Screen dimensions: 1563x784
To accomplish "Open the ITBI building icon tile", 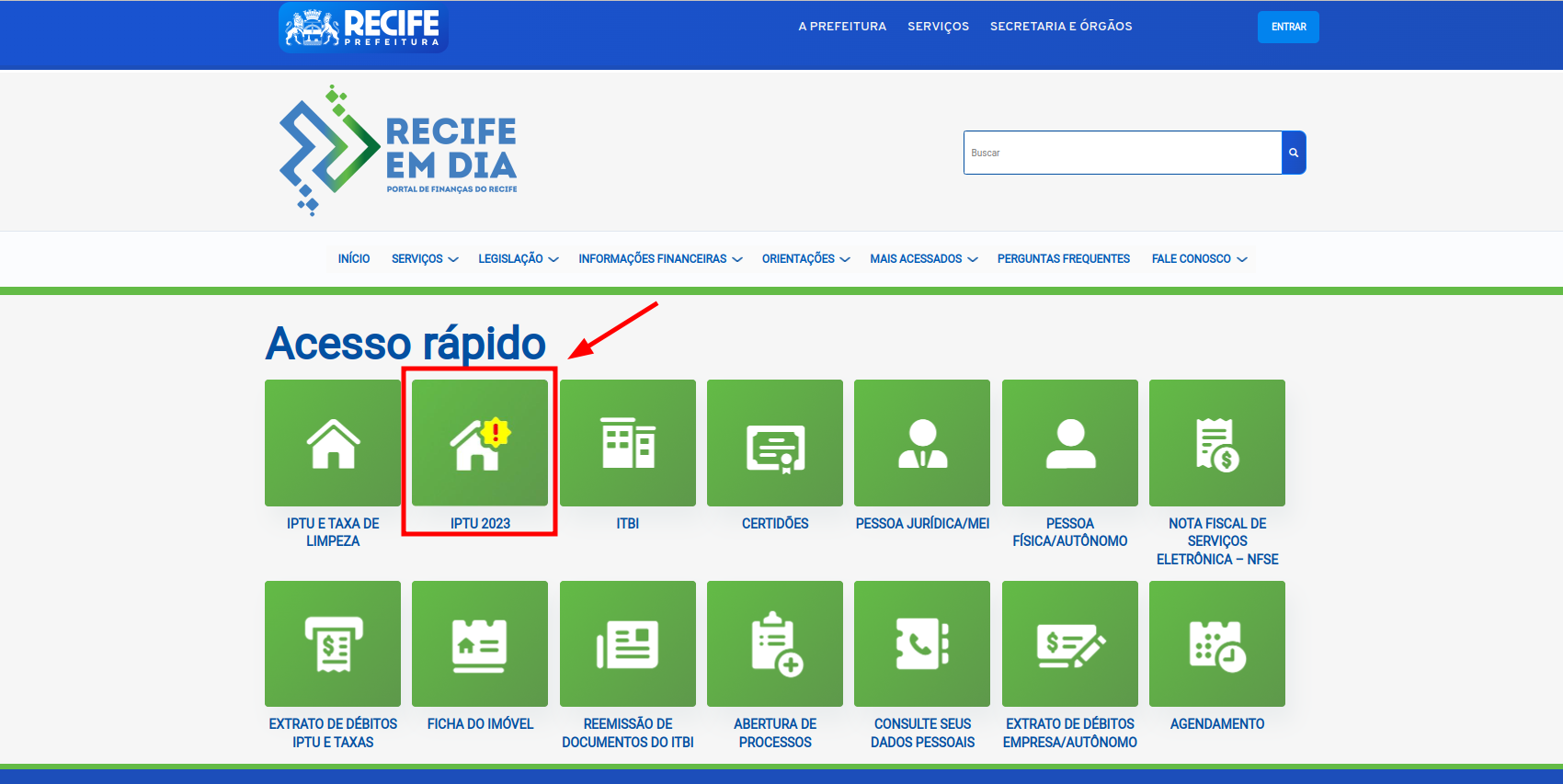I will click(x=628, y=443).
